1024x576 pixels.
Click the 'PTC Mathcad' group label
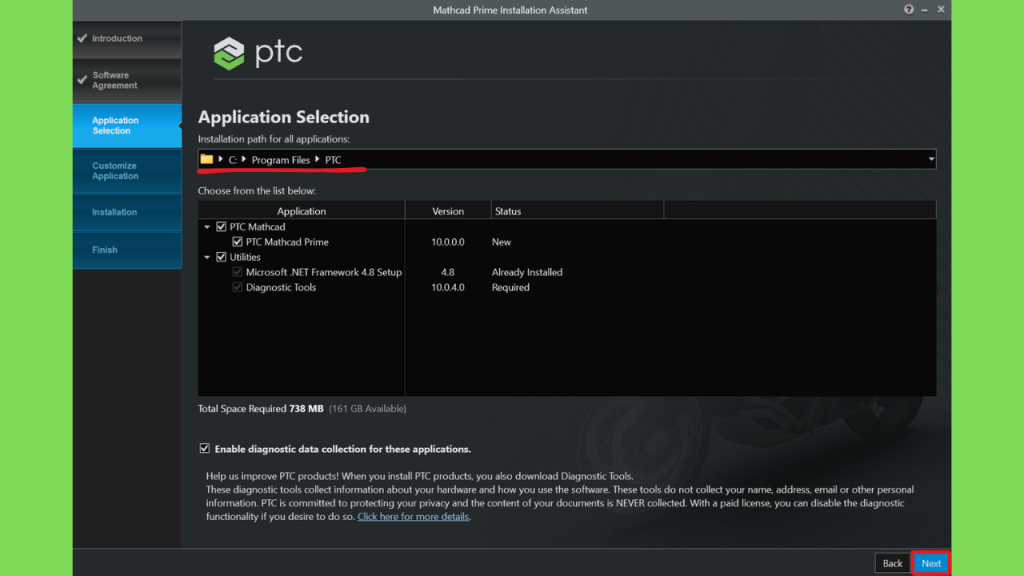(257, 227)
